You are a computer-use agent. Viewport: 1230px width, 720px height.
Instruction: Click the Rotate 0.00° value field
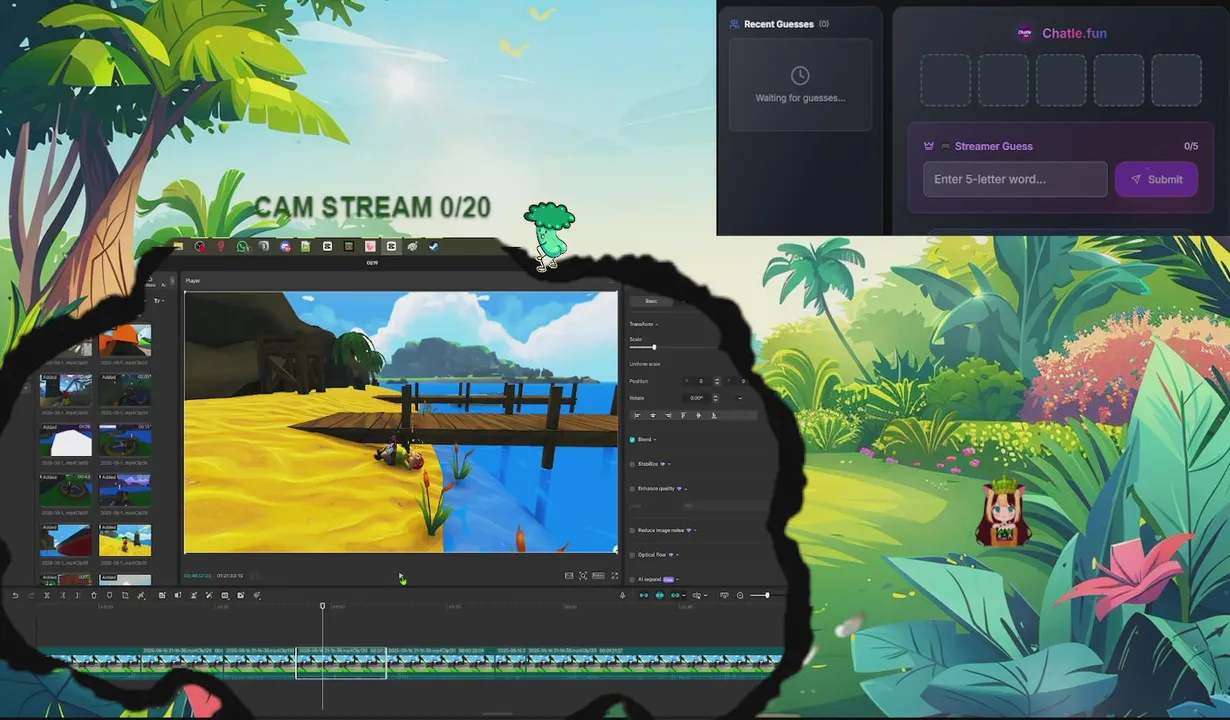pyautogui.click(x=696, y=398)
